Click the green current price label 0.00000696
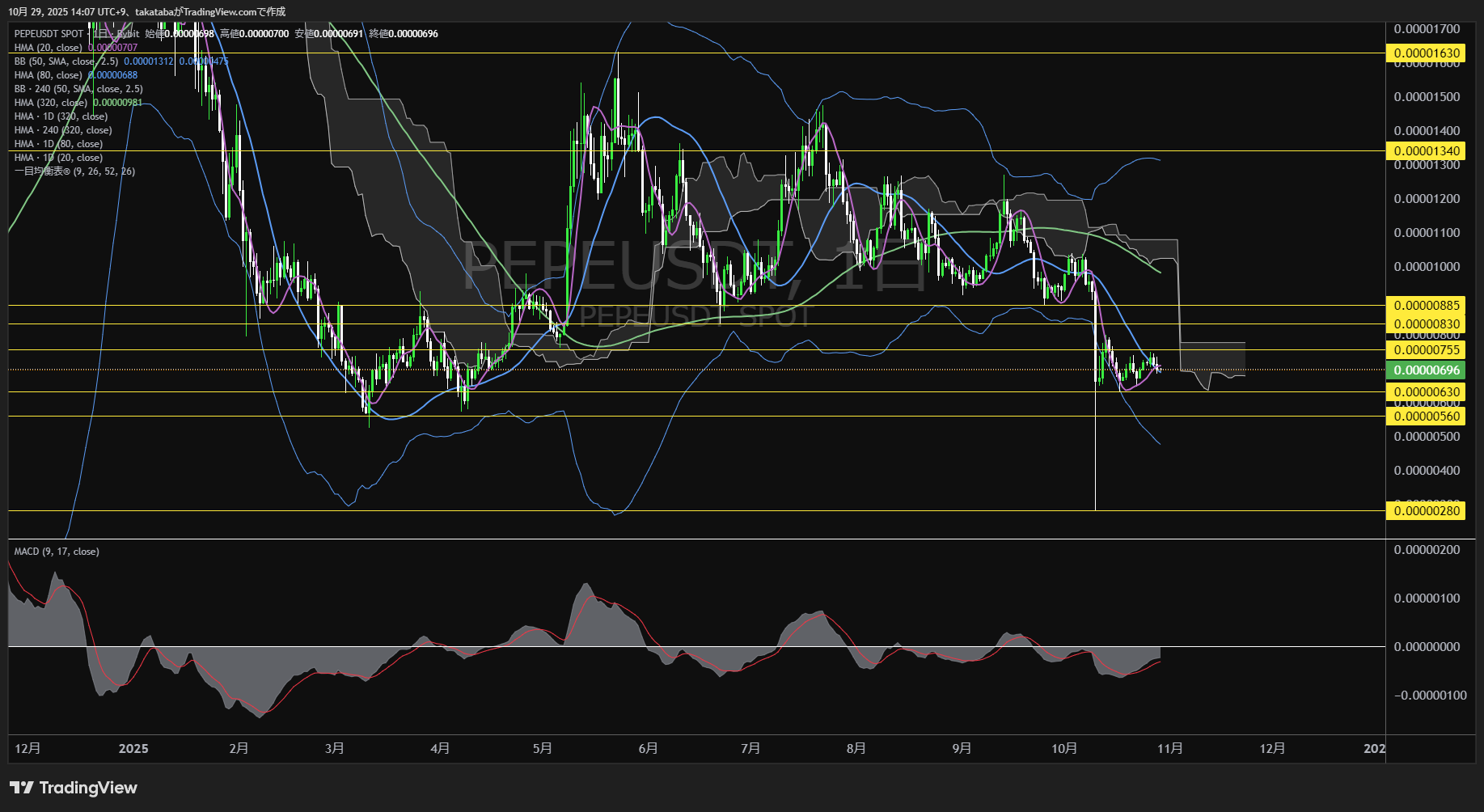This screenshot has width=1484, height=812. (x=1426, y=370)
